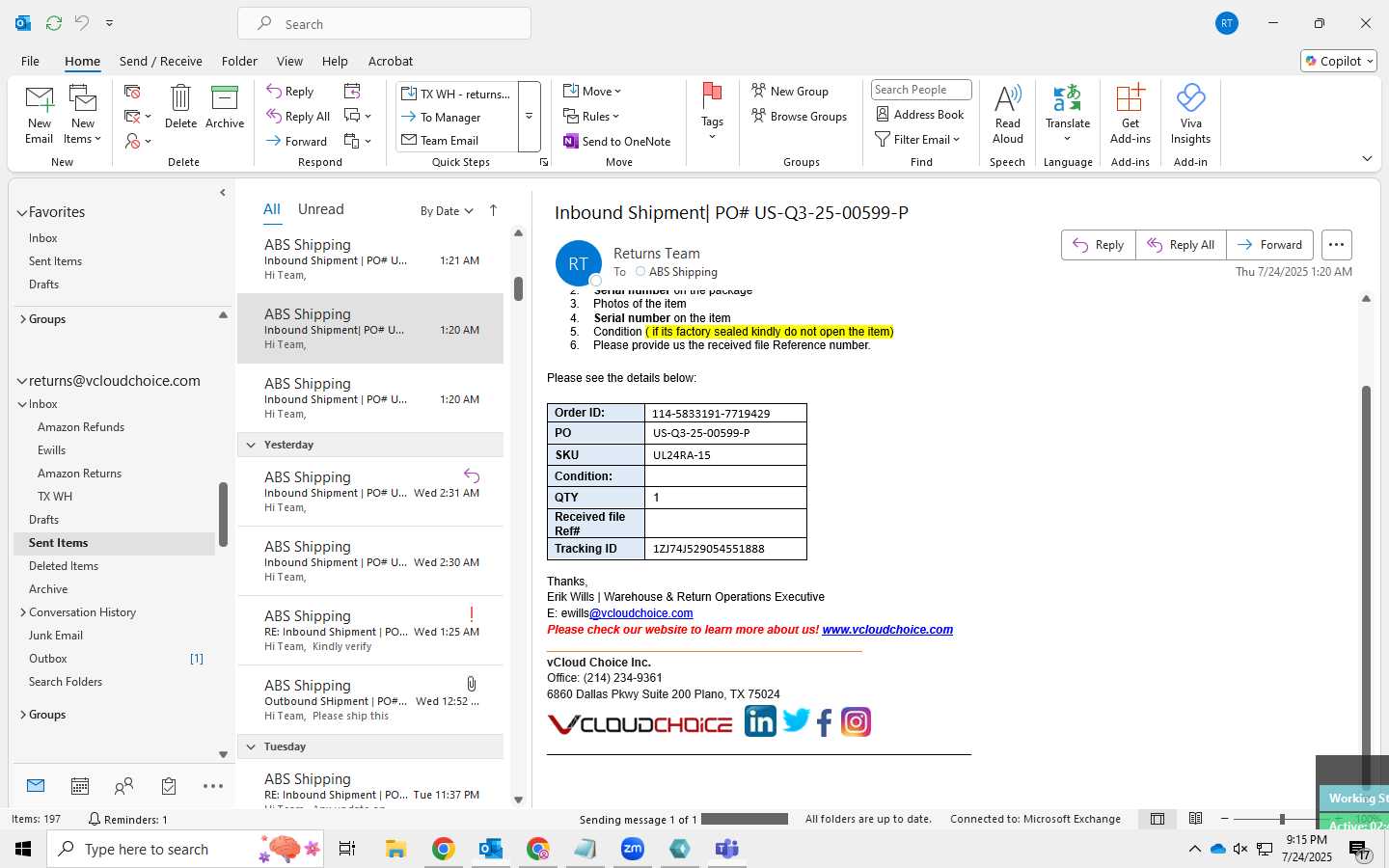Image resolution: width=1389 pixels, height=868 pixels.
Task: Click Send to OneNote
Action: pyautogui.click(x=617, y=142)
